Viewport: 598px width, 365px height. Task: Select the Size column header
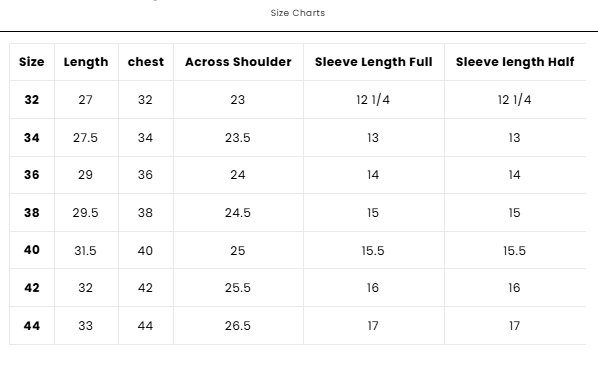tap(32, 62)
